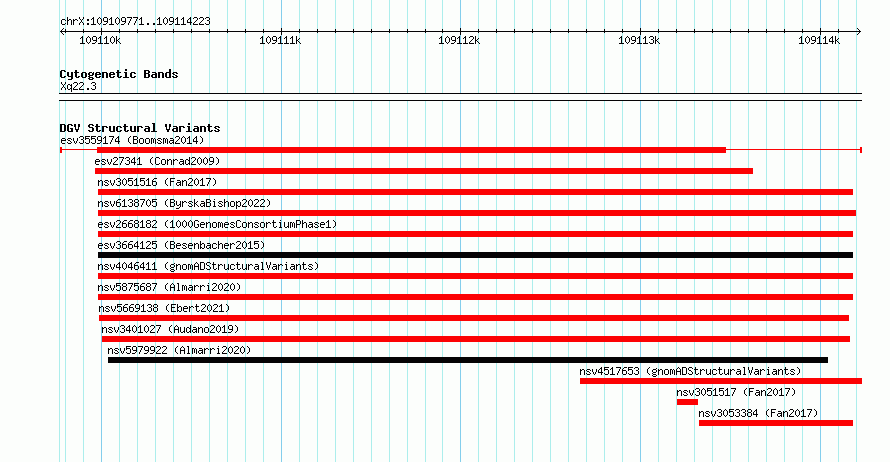Select the red bar for nsv4046411
The image size is (890, 462).
click(475, 276)
